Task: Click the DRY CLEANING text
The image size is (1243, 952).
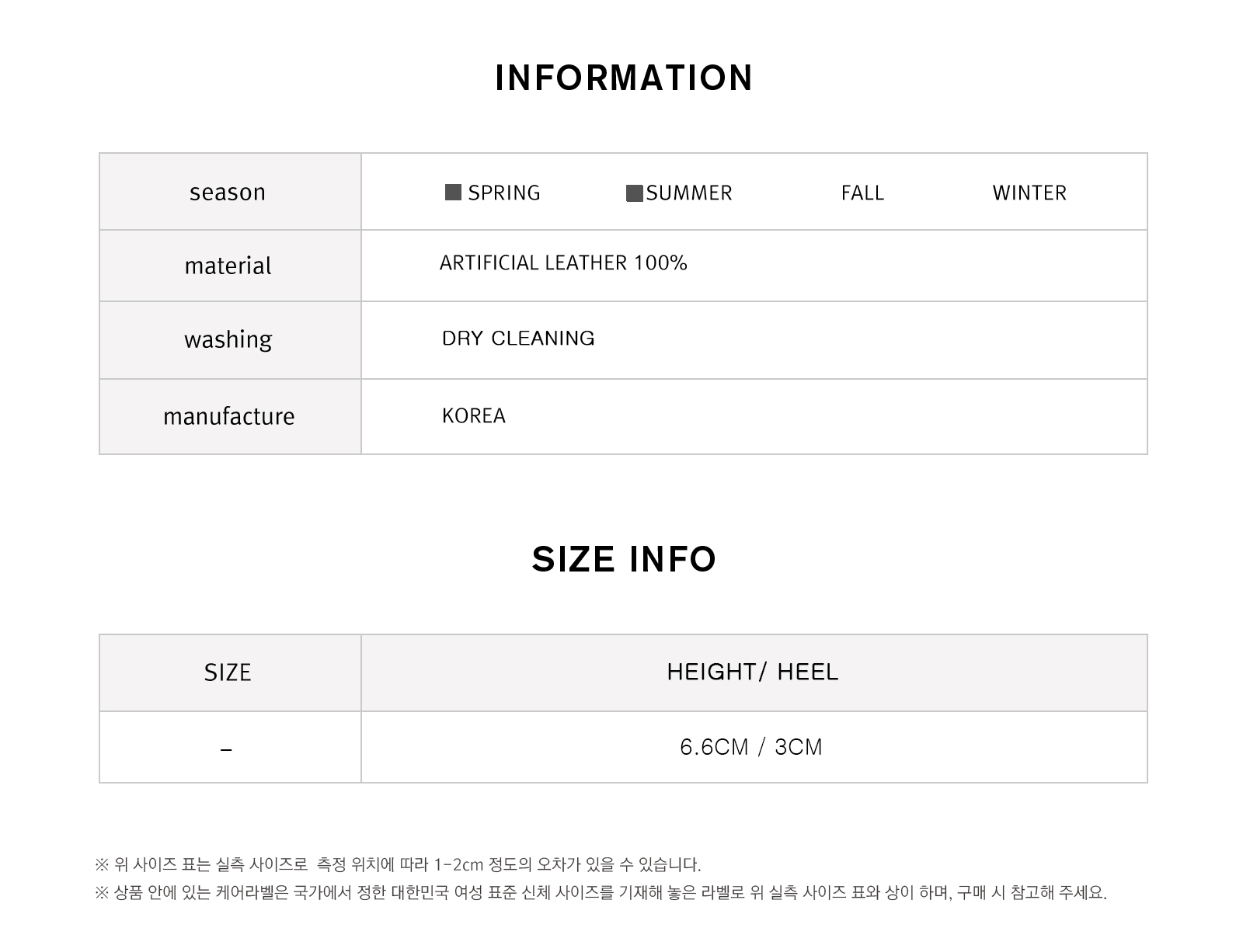Action: point(518,339)
